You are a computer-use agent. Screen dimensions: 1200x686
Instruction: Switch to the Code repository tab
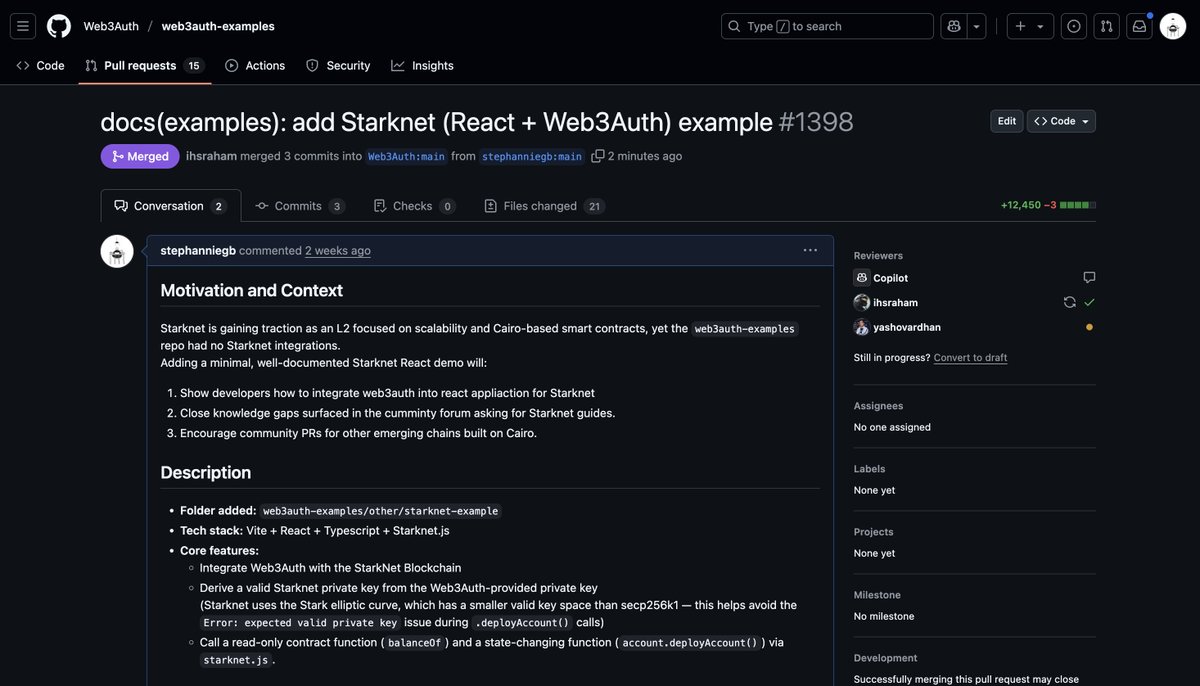[41, 66]
